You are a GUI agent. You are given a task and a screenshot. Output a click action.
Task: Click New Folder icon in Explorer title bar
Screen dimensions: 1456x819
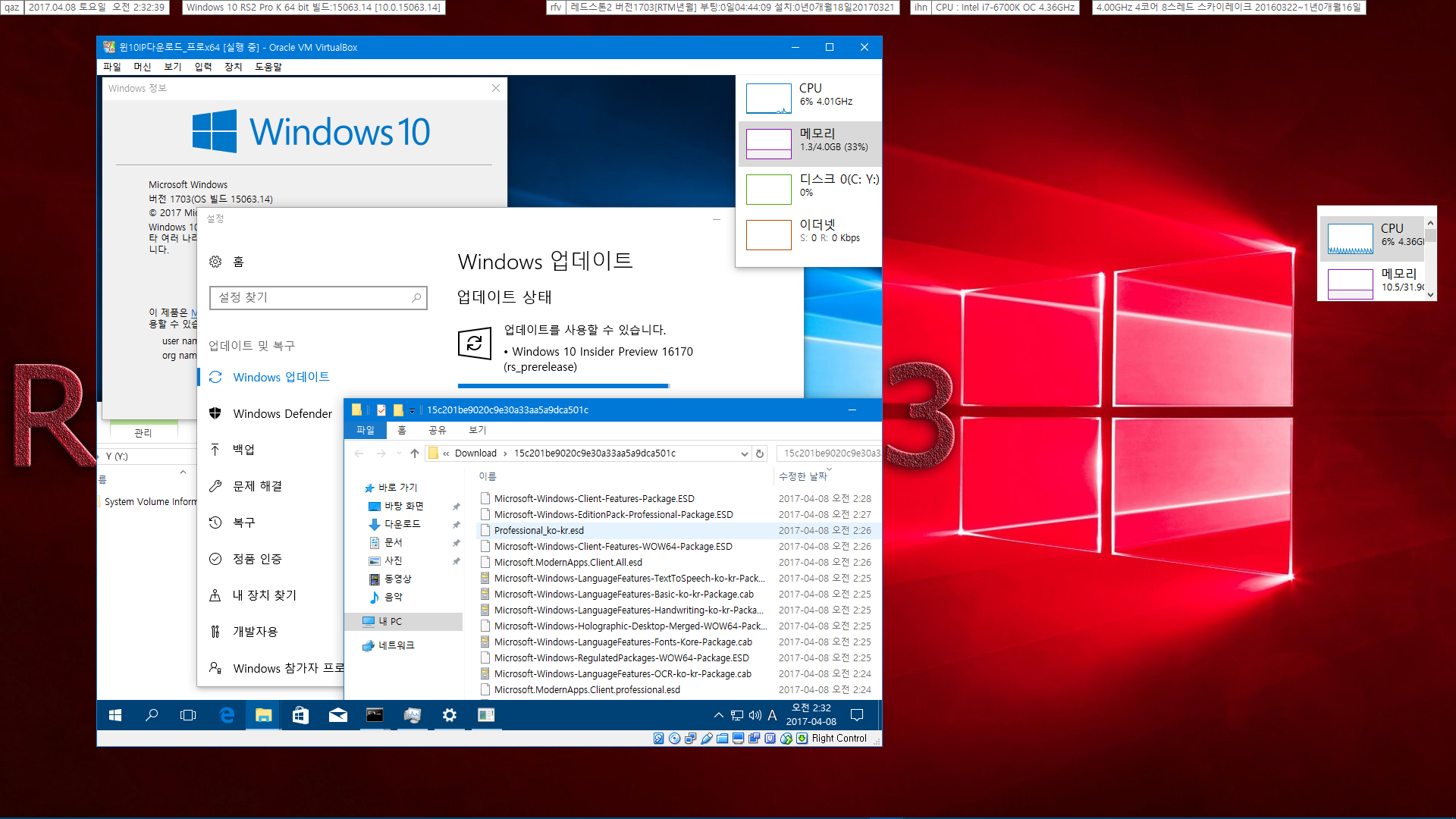(398, 410)
